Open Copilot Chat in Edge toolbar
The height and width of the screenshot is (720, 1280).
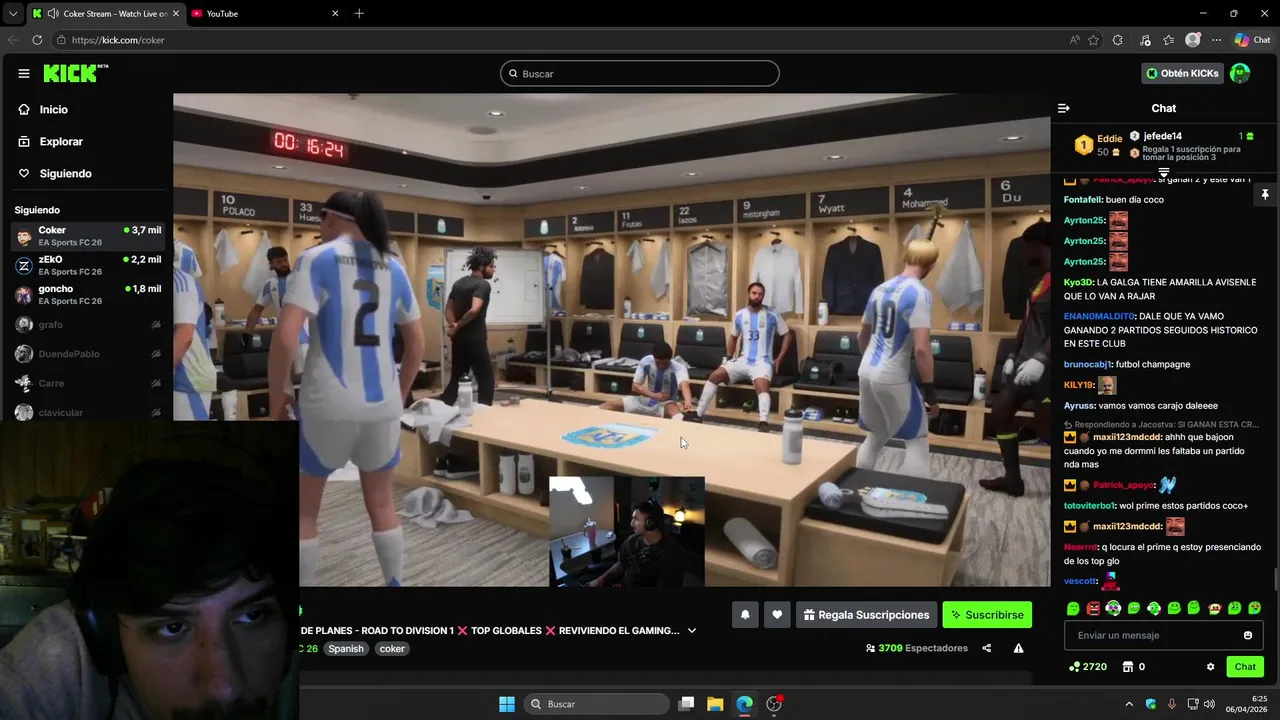1252,40
